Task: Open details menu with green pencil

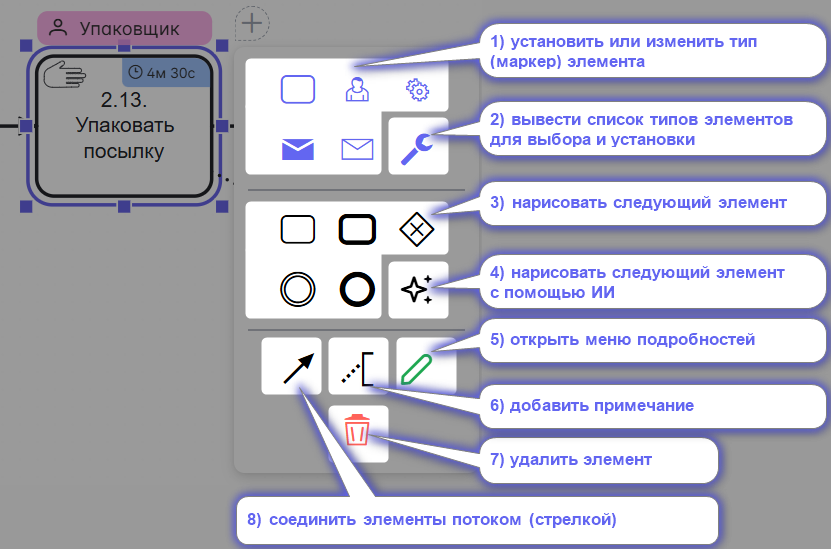Action: (x=426, y=366)
